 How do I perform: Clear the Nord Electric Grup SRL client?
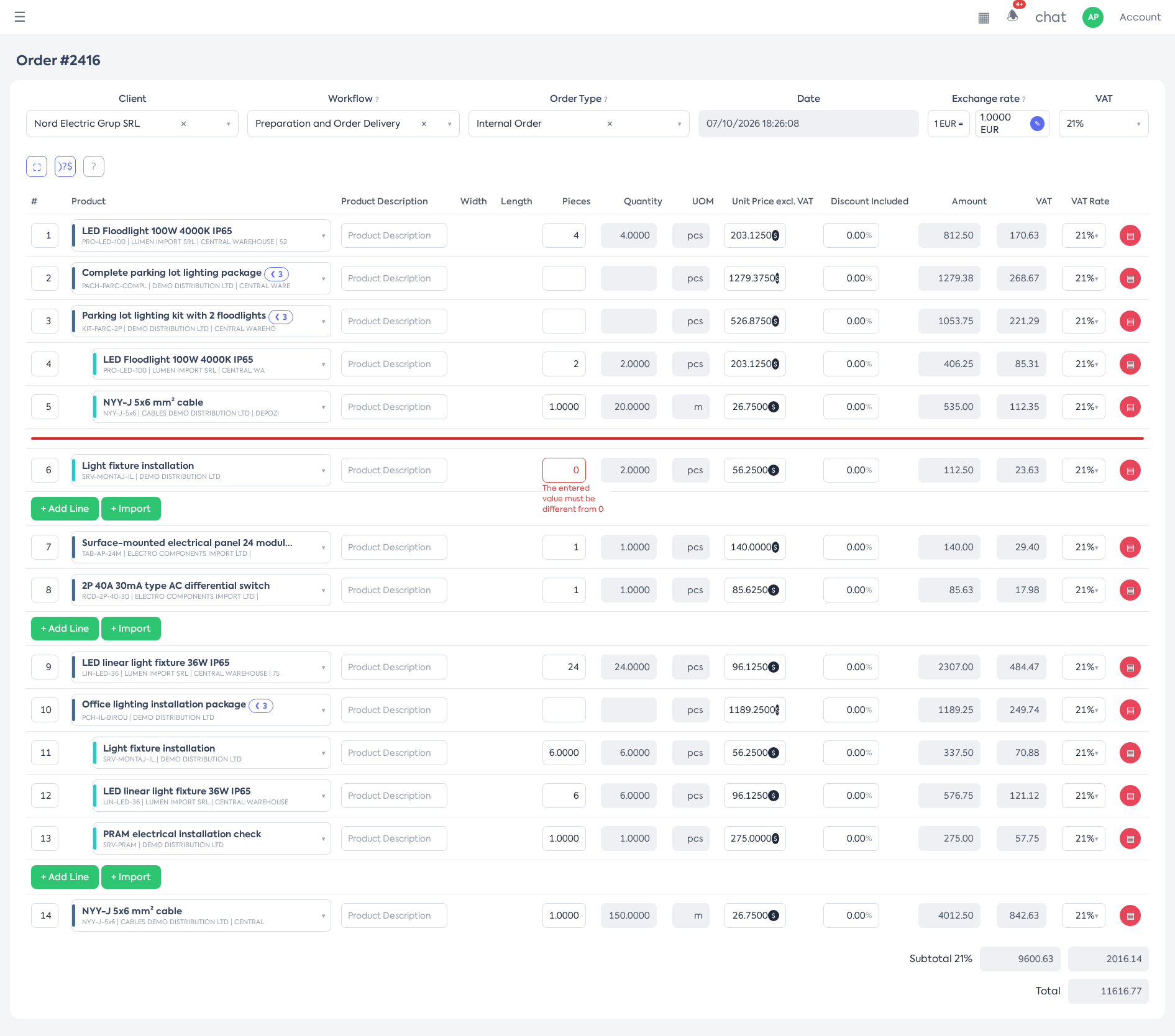tap(183, 124)
